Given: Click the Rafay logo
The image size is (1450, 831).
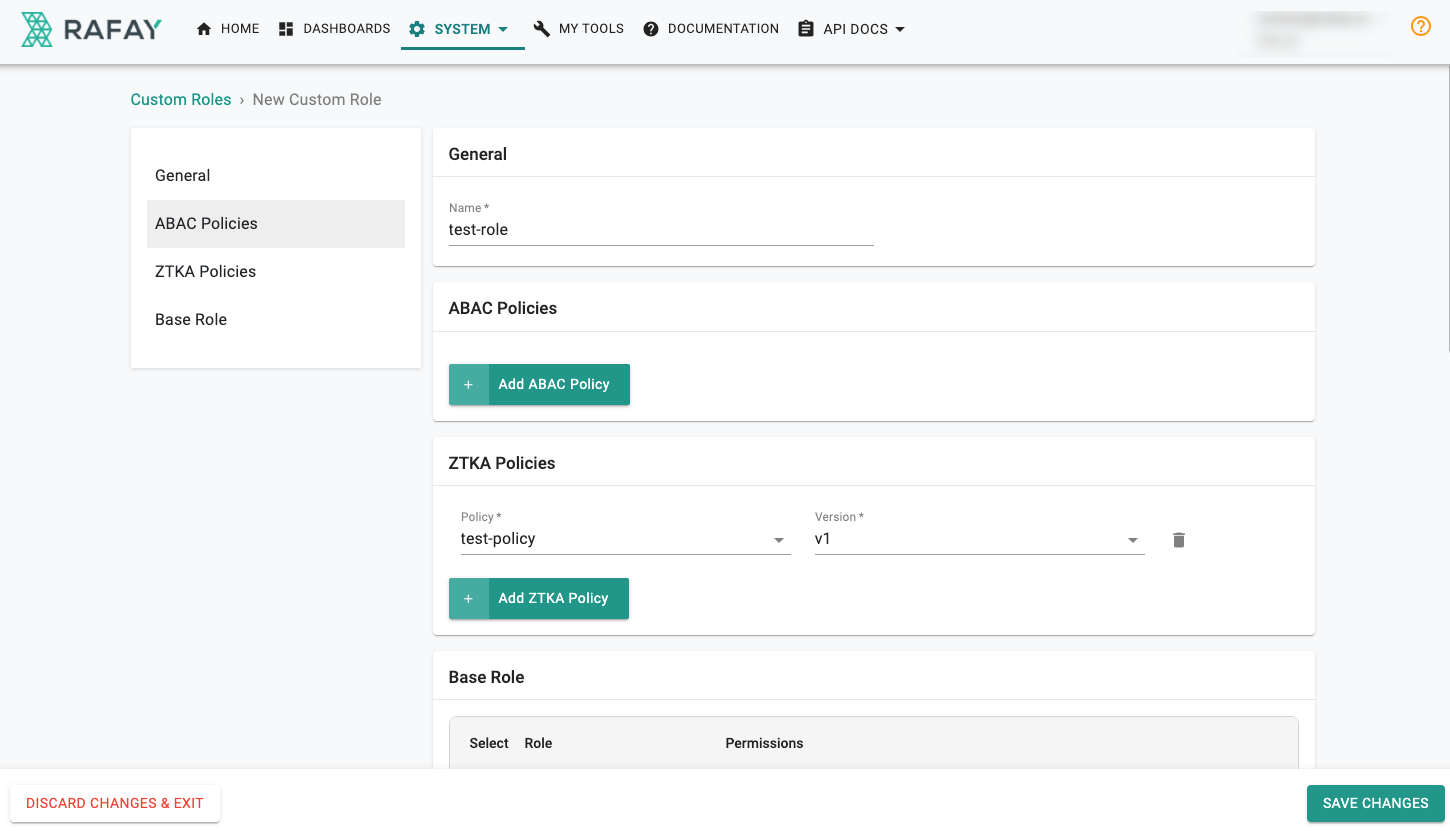Looking at the screenshot, I should pyautogui.click(x=91, y=30).
